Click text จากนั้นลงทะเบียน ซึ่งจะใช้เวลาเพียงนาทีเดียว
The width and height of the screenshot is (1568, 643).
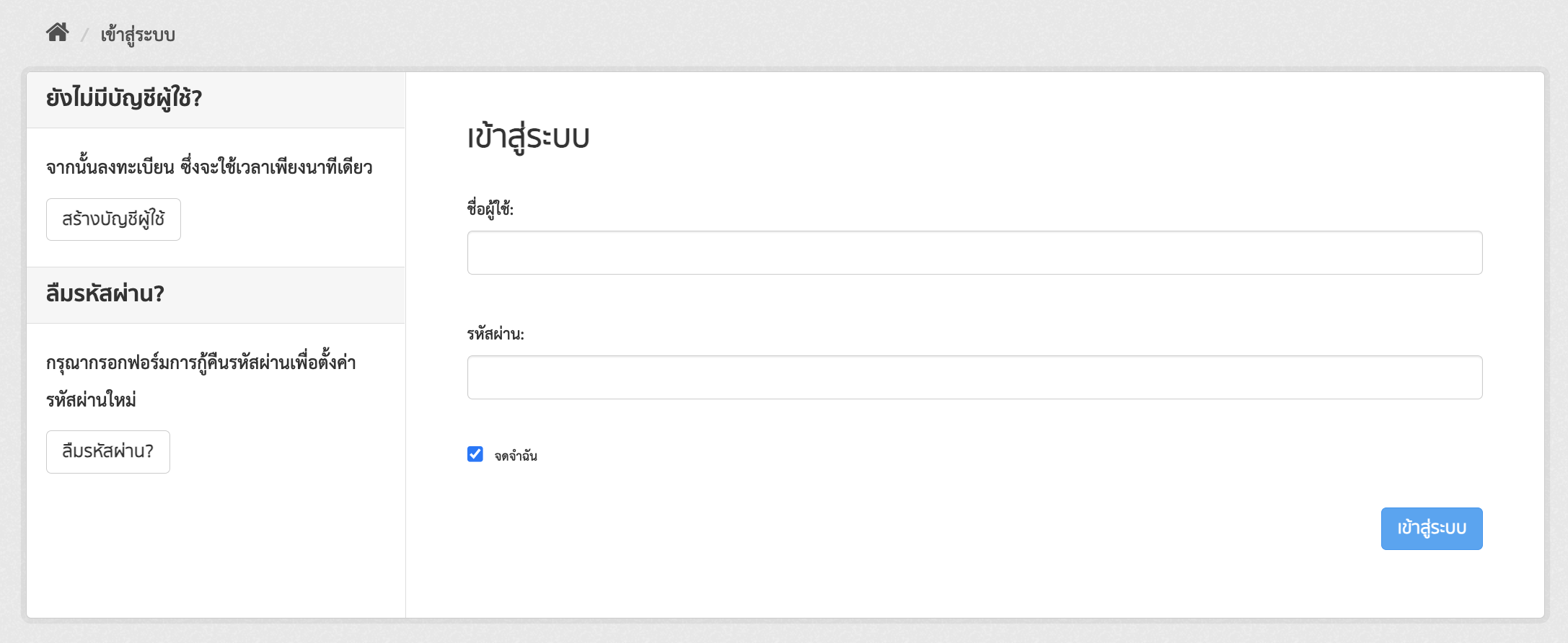tap(209, 167)
